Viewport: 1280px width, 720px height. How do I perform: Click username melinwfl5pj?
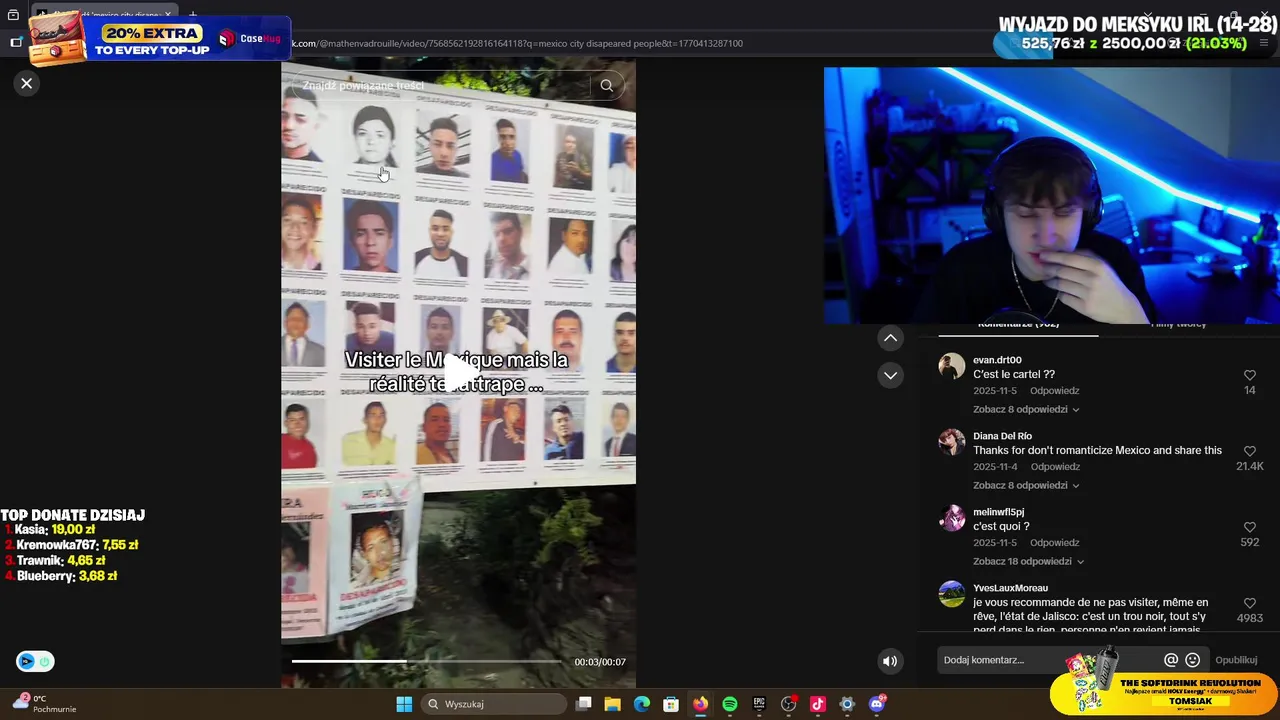pos(998,512)
